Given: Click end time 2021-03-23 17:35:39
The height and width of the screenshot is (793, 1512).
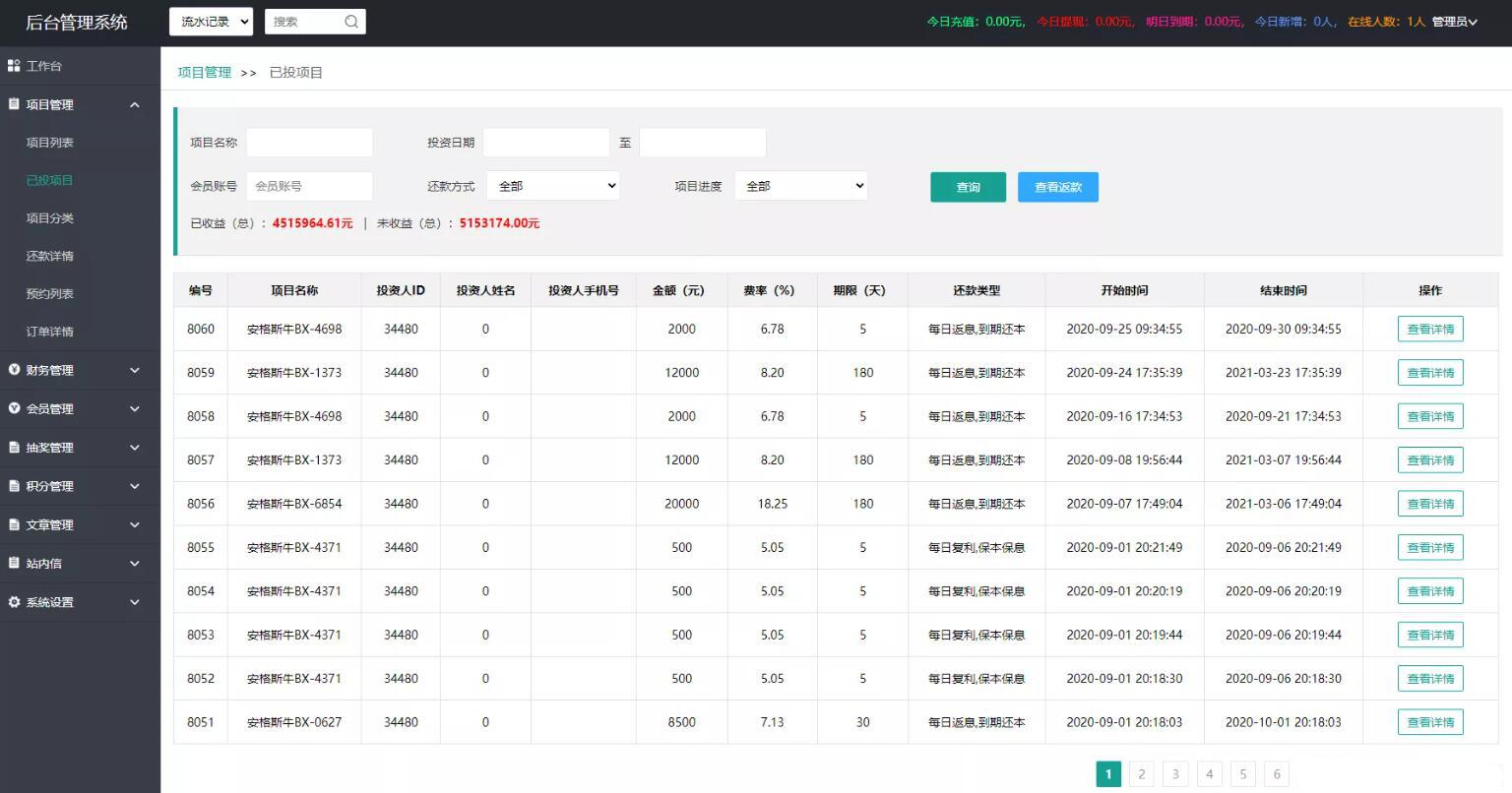Looking at the screenshot, I should click(1284, 373).
